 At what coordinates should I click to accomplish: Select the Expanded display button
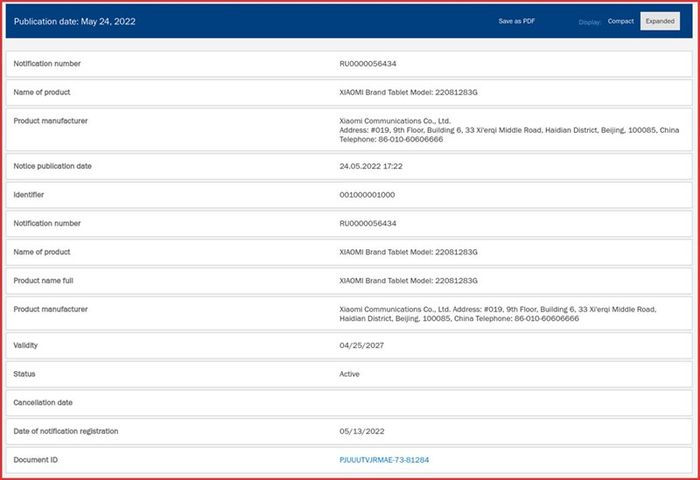[x=660, y=21]
